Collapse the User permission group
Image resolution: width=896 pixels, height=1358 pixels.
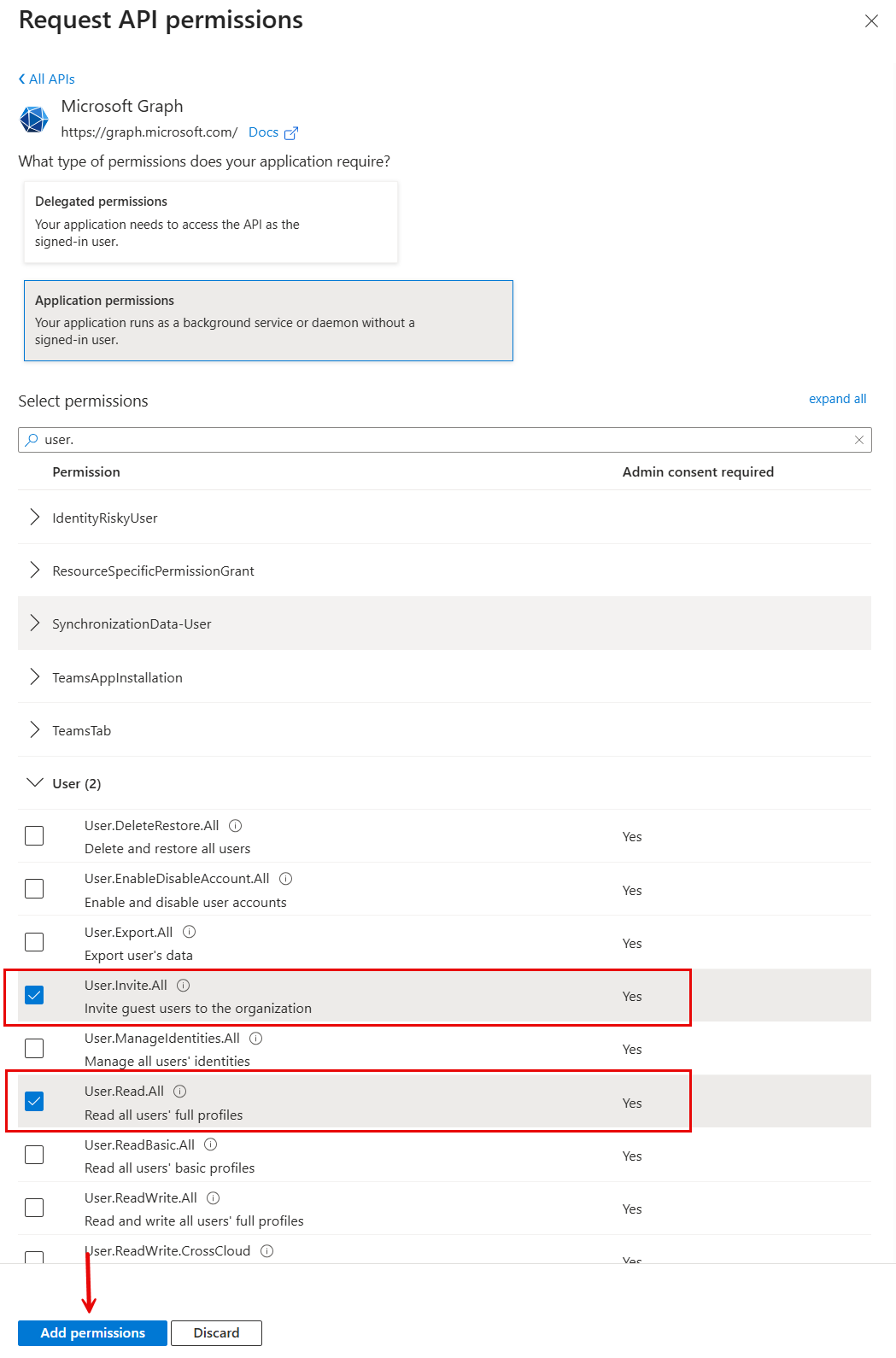pos(34,782)
